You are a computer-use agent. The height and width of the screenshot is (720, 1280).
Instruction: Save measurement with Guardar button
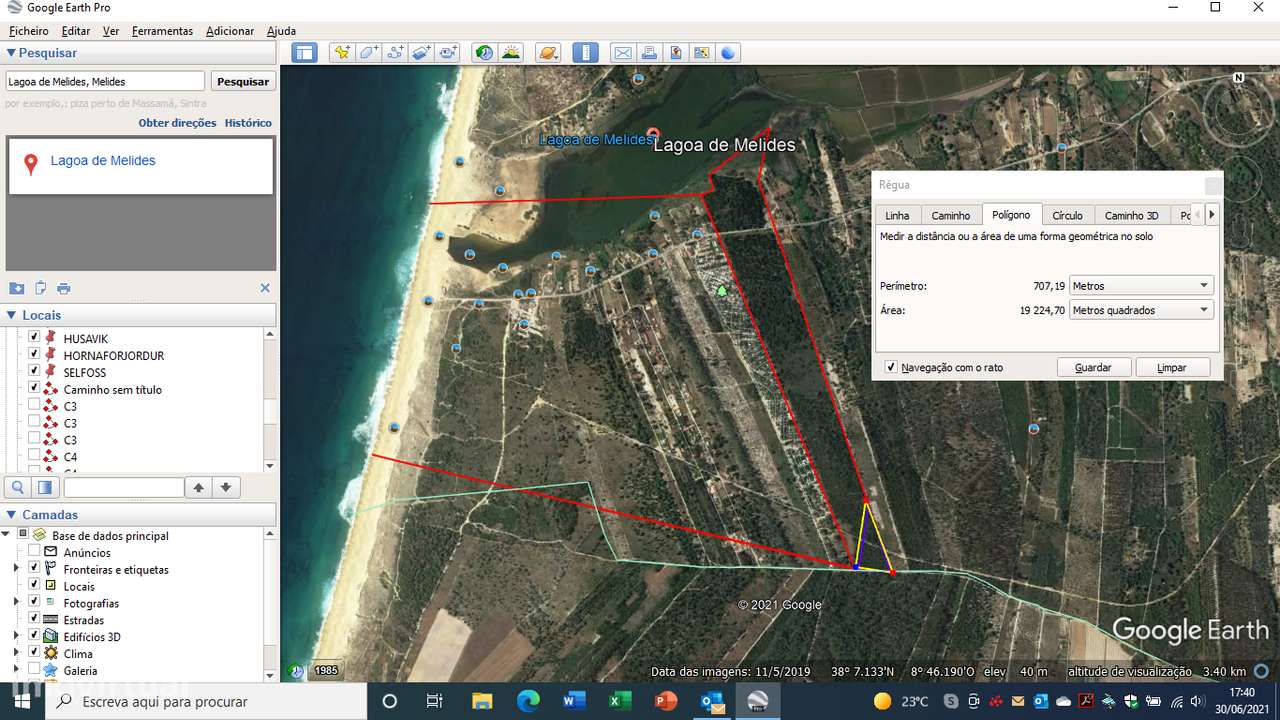coord(1093,367)
